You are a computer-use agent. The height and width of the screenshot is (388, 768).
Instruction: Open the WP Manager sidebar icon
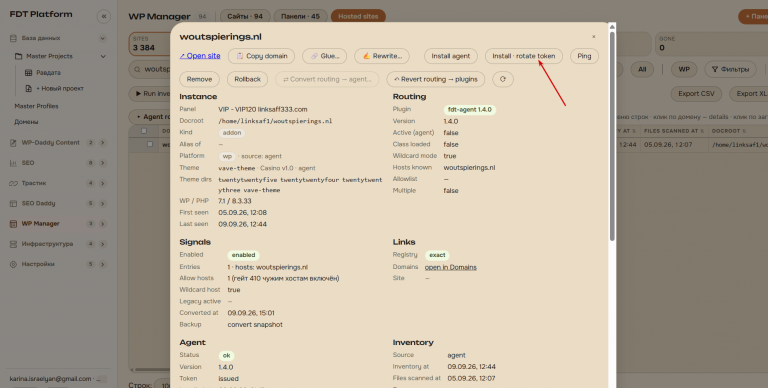[x=13, y=224]
